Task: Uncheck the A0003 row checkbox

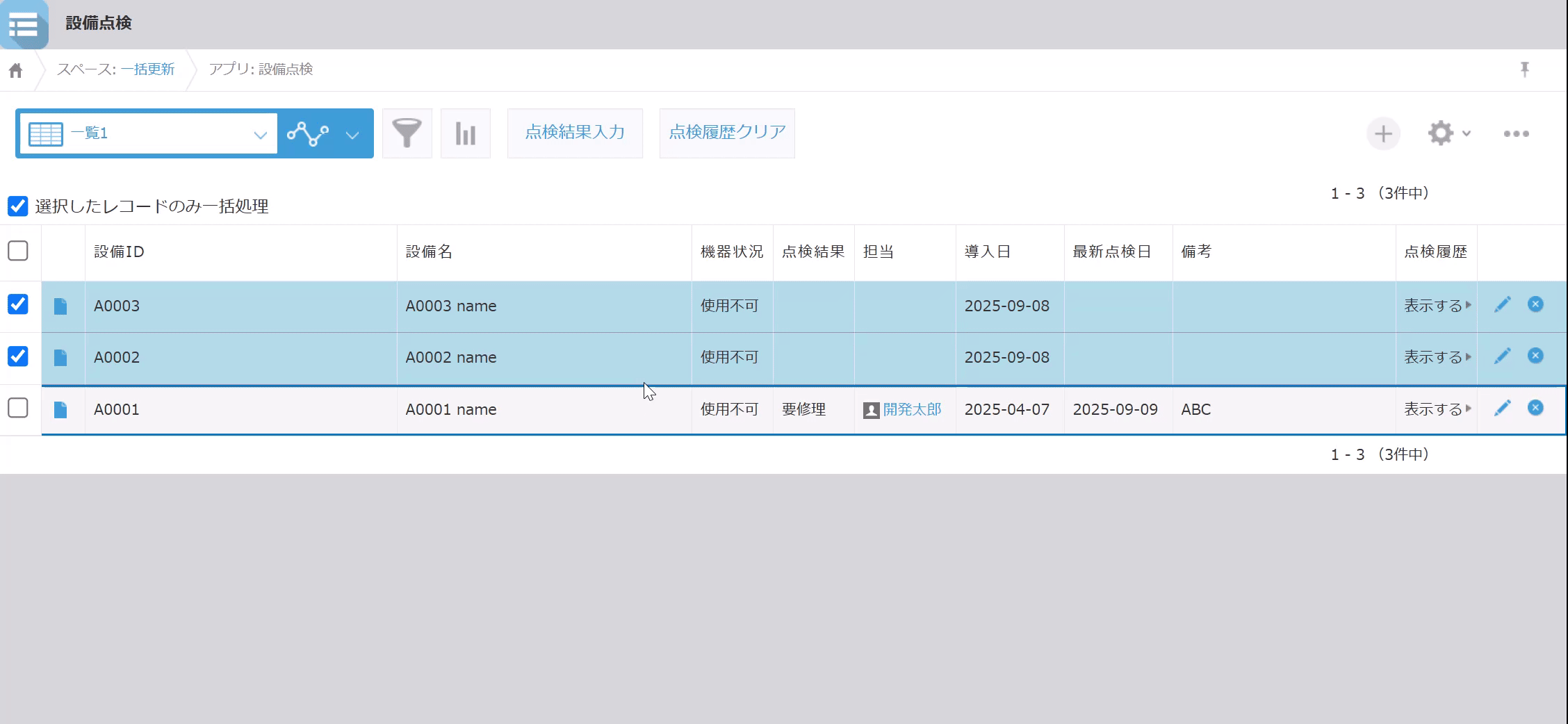Action: (18, 304)
